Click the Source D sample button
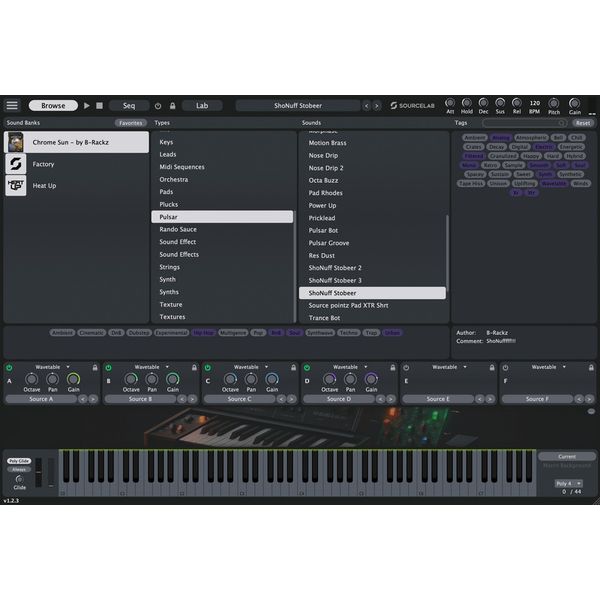Screen dimensions: 600x600 coord(339,399)
